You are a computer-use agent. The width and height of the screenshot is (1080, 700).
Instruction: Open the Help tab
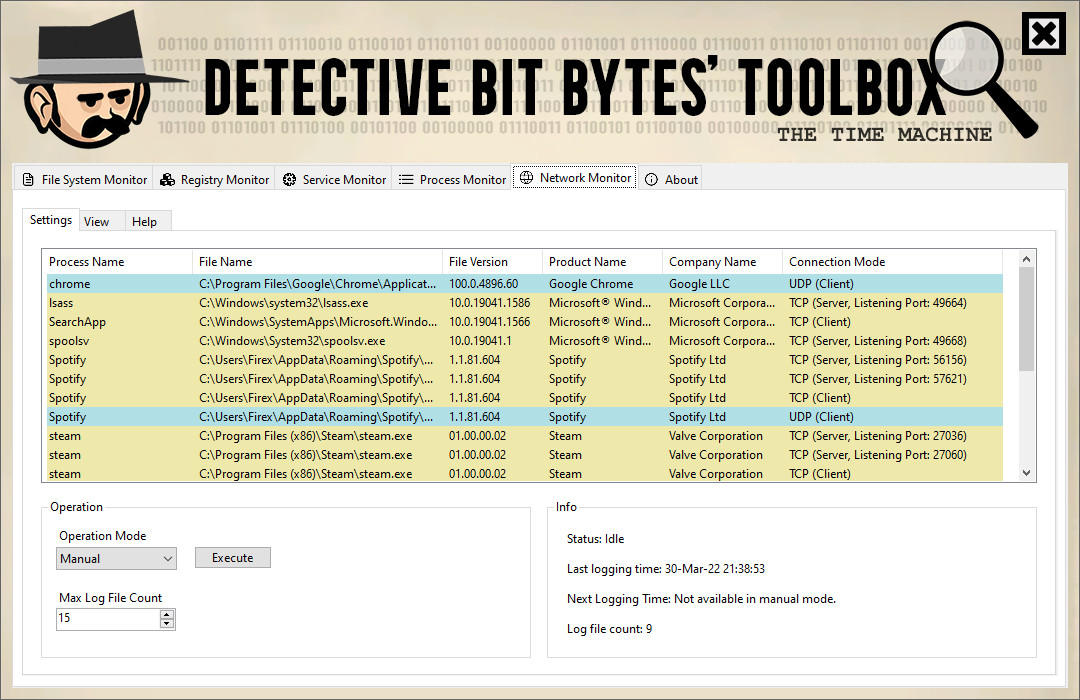[144, 221]
